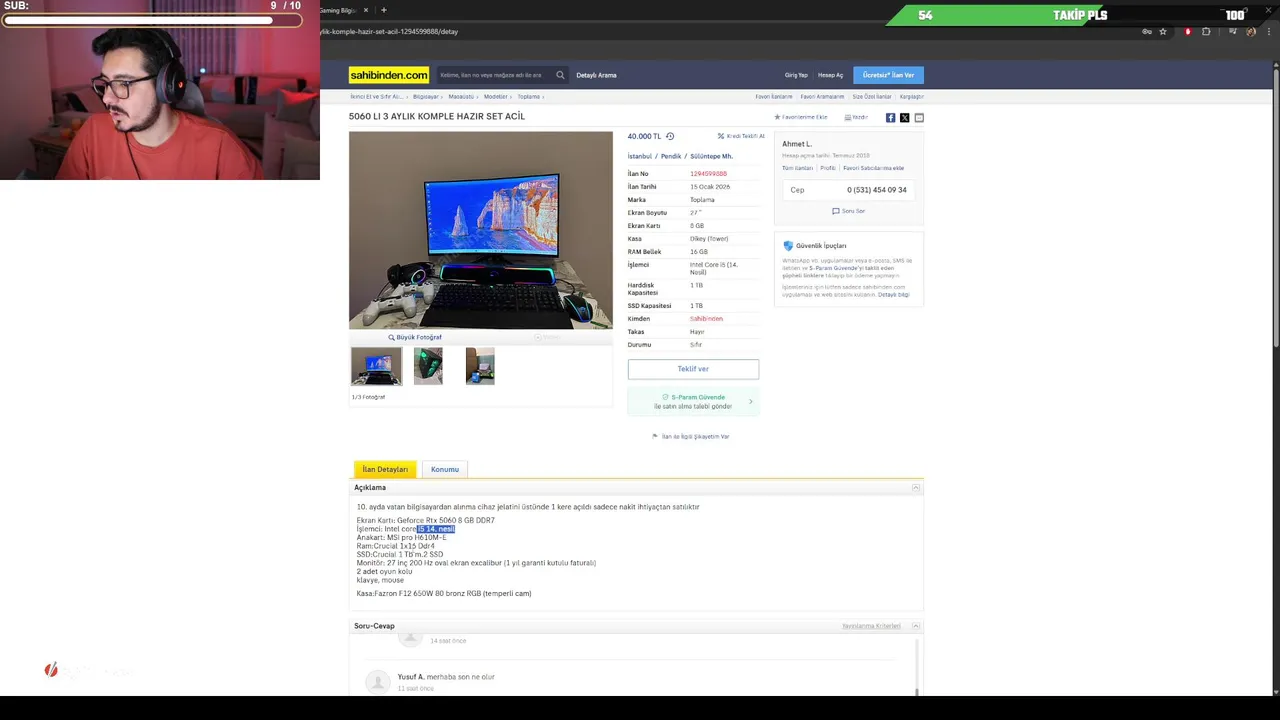The width and height of the screenshot is (1280, 720).
Task: Select first thumbnail showing monitor setup
Action: pos(376,367)
